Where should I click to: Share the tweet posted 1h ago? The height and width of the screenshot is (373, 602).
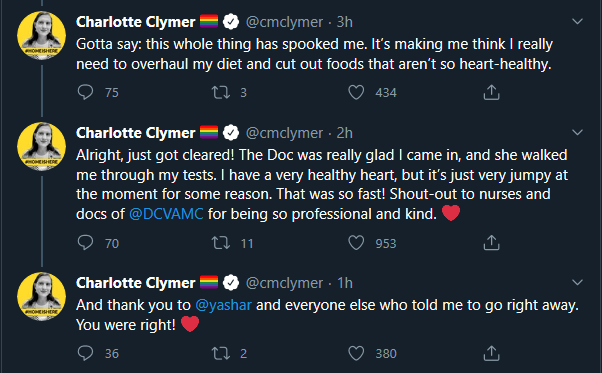(491, 353)
